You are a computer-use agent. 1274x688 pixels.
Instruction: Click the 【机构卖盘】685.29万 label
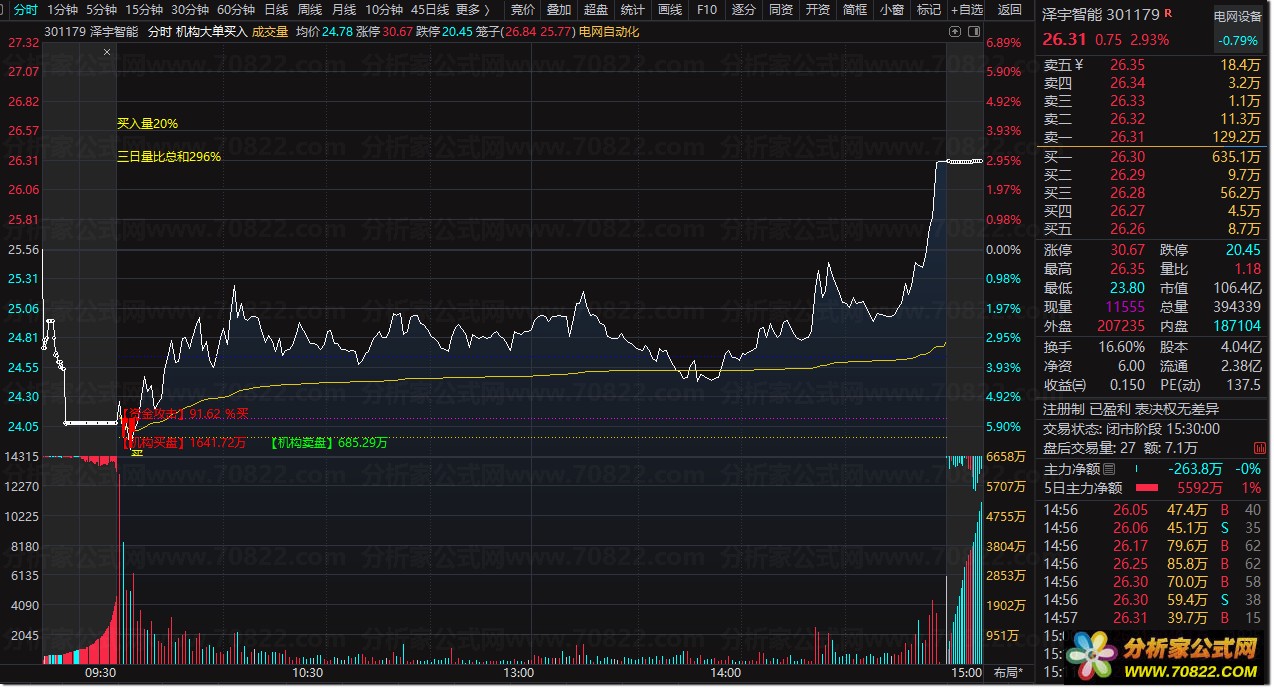[329, 442]
